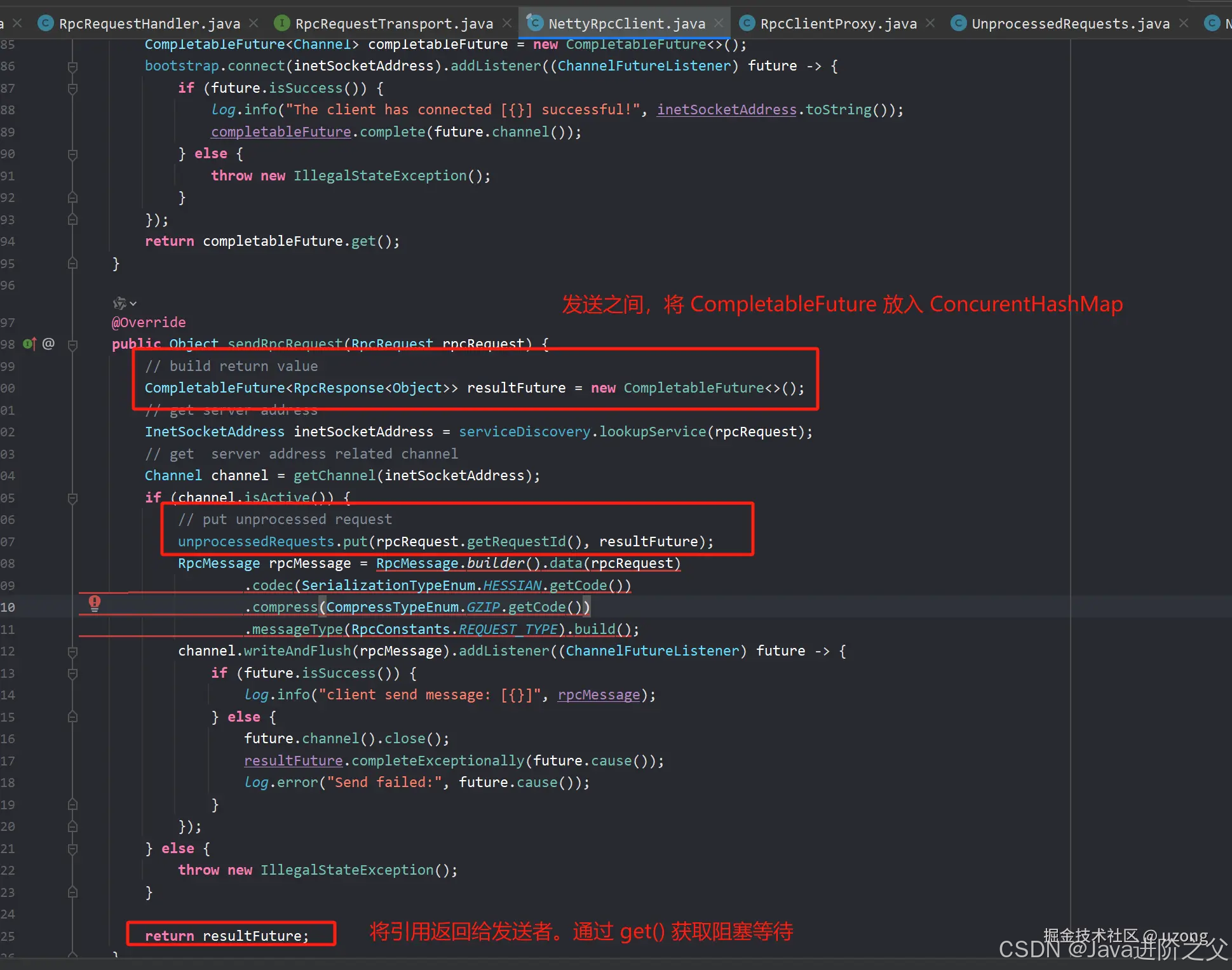Switch to the RpcRequestHandler.java tab
Viewport: 1232px width, 970px height.
(149, 24)
